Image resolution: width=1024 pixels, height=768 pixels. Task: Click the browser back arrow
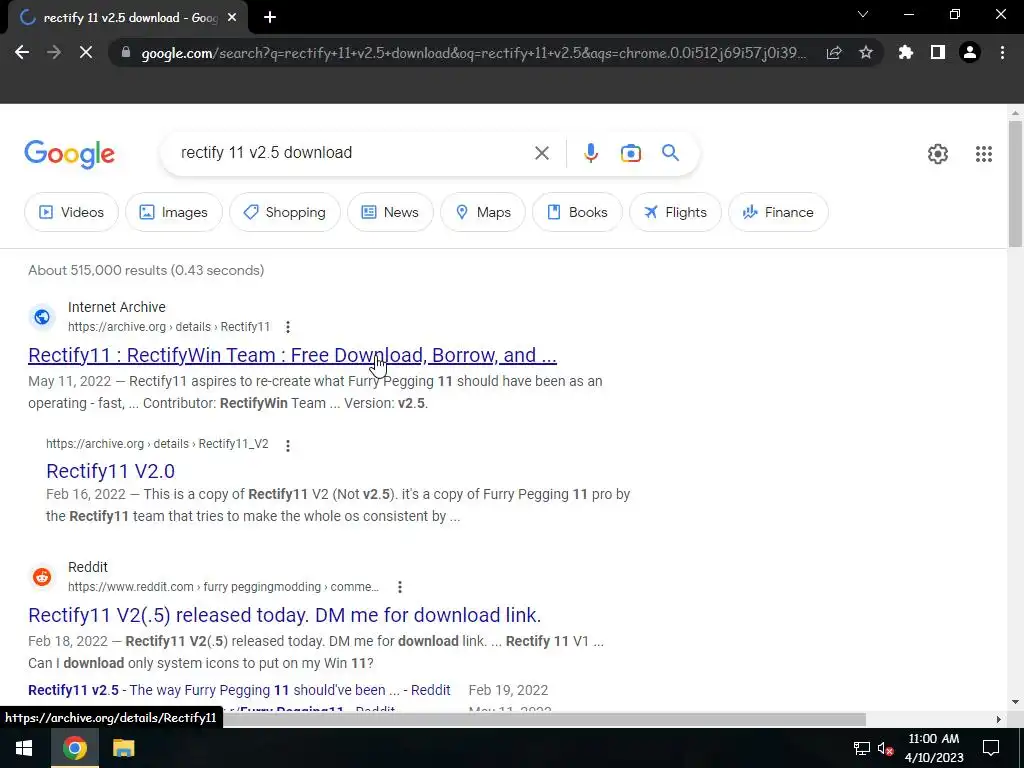click(x=22, y=53)
